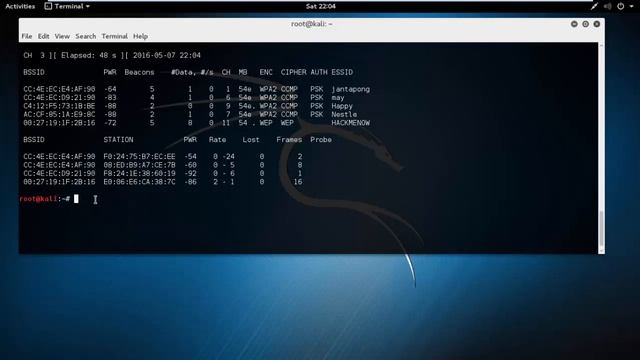Open the View menu
Image resolution: width=640 pixels, height=360 pixels.
click(x=62, y=36)
